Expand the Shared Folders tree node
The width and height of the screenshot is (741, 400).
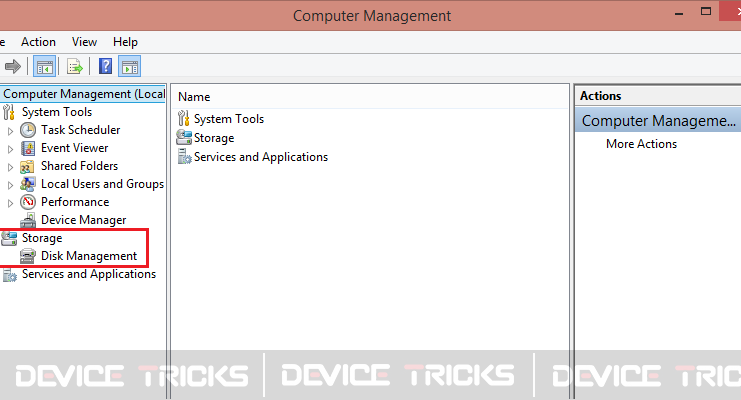click(x=10, y=167)
